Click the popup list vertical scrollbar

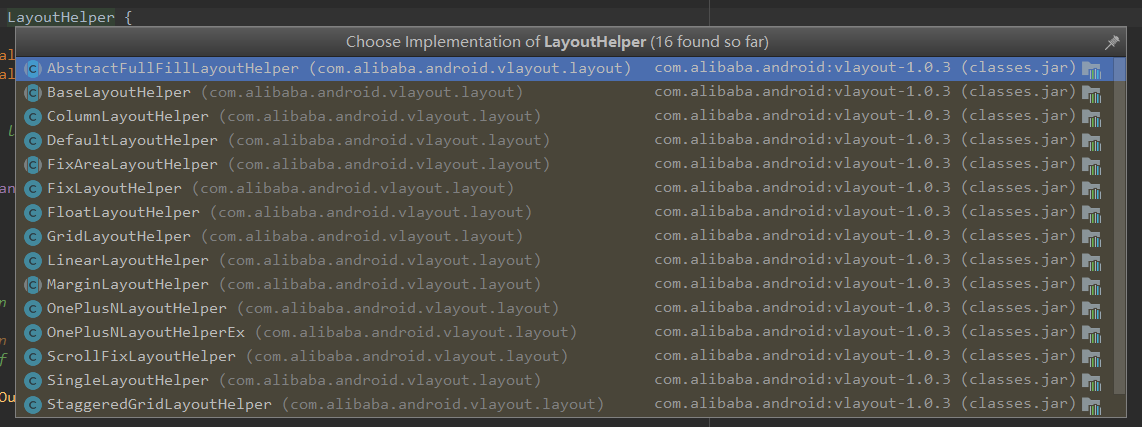(1119, 226)
